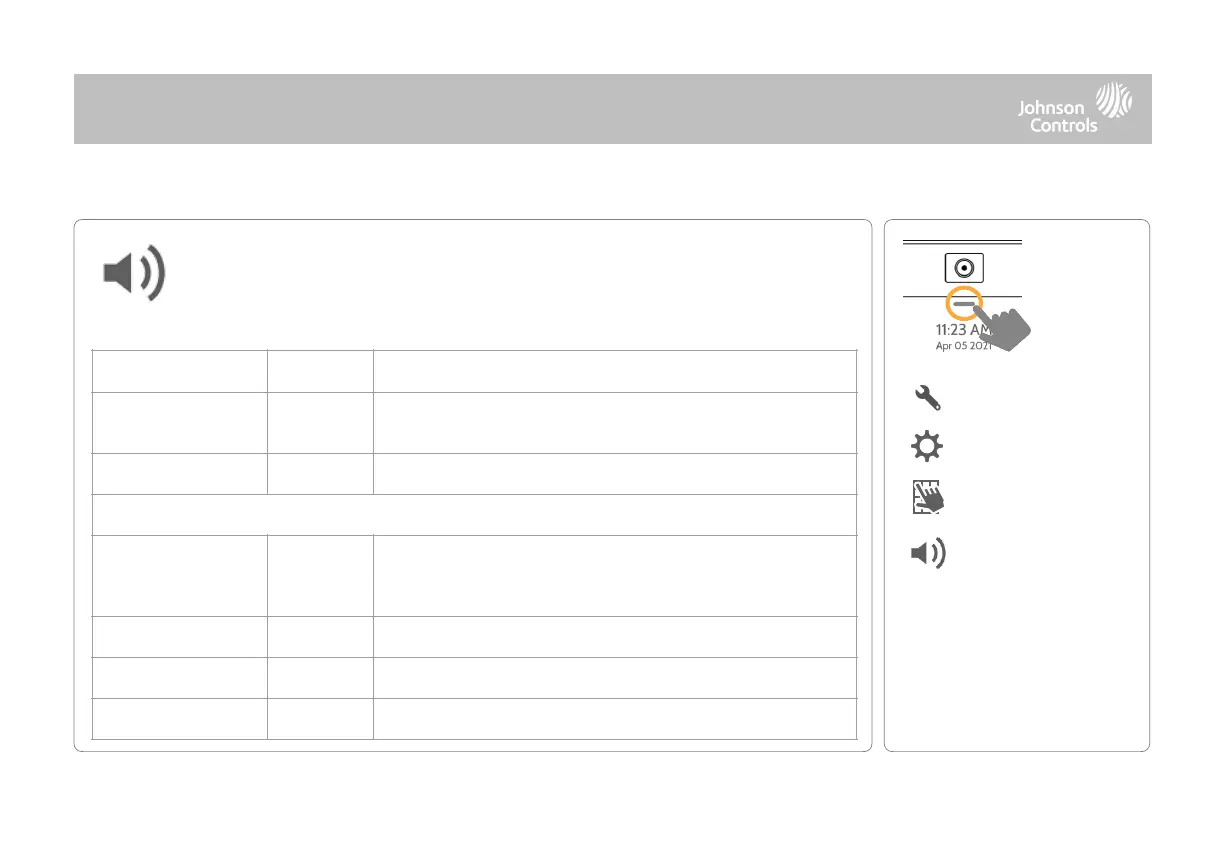Viewport: 1224px width, 864px height.
Task: Tap the camera icon above the clock
Action: click(x=963, y=269)
